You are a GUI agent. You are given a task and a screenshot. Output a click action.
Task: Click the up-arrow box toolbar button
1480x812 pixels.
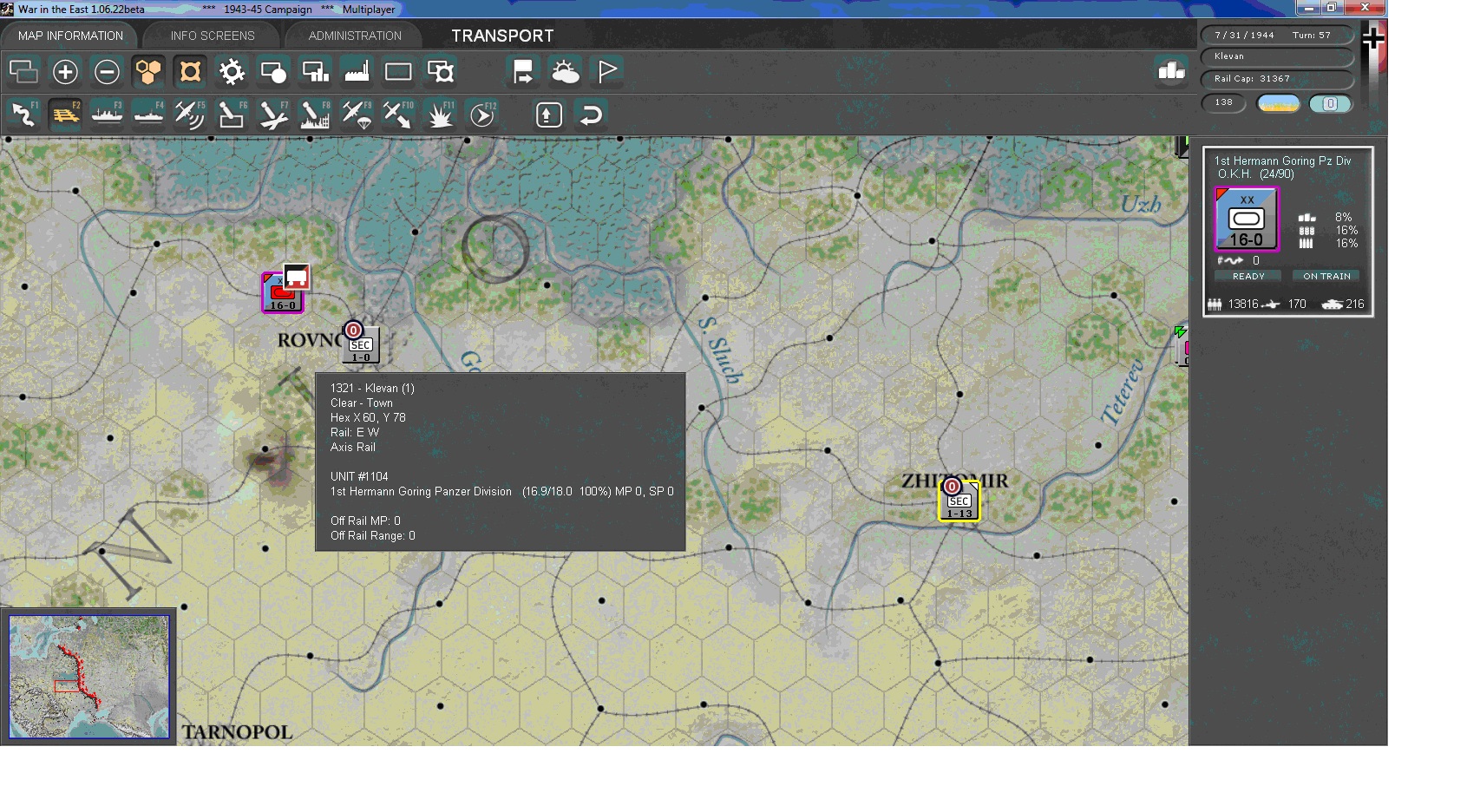[549, 115]
